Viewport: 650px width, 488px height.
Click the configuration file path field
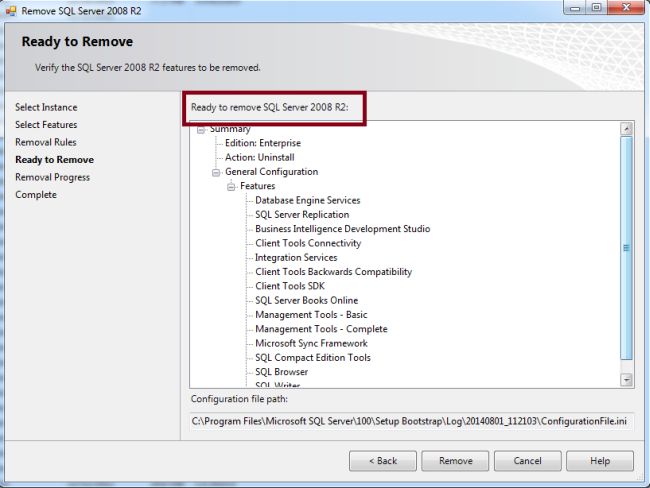pos(411,421)
